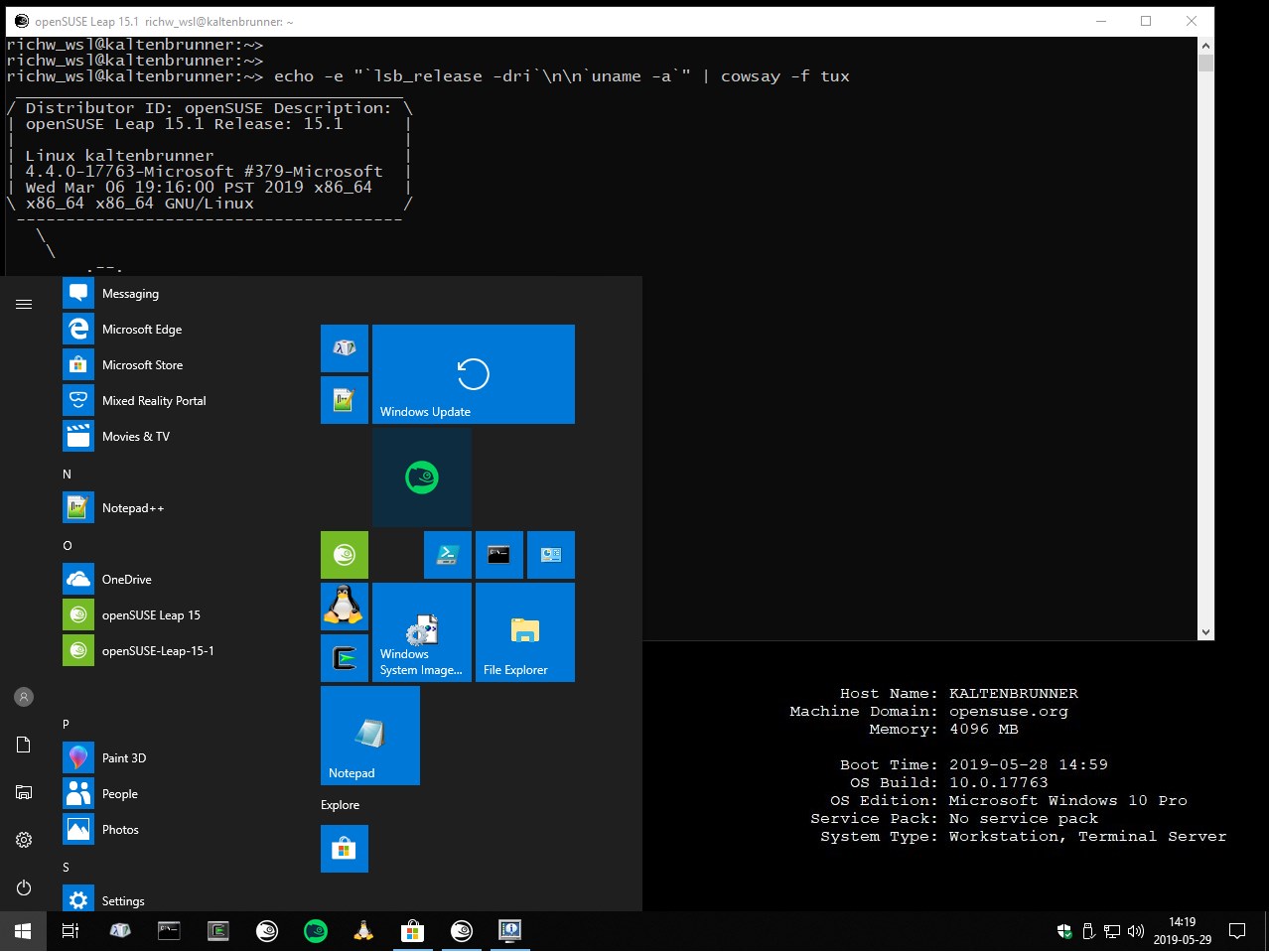Screen dimensions: 1269x952
Task: Open the Microsoft Store tile under Explore
Action: point(345,849)
